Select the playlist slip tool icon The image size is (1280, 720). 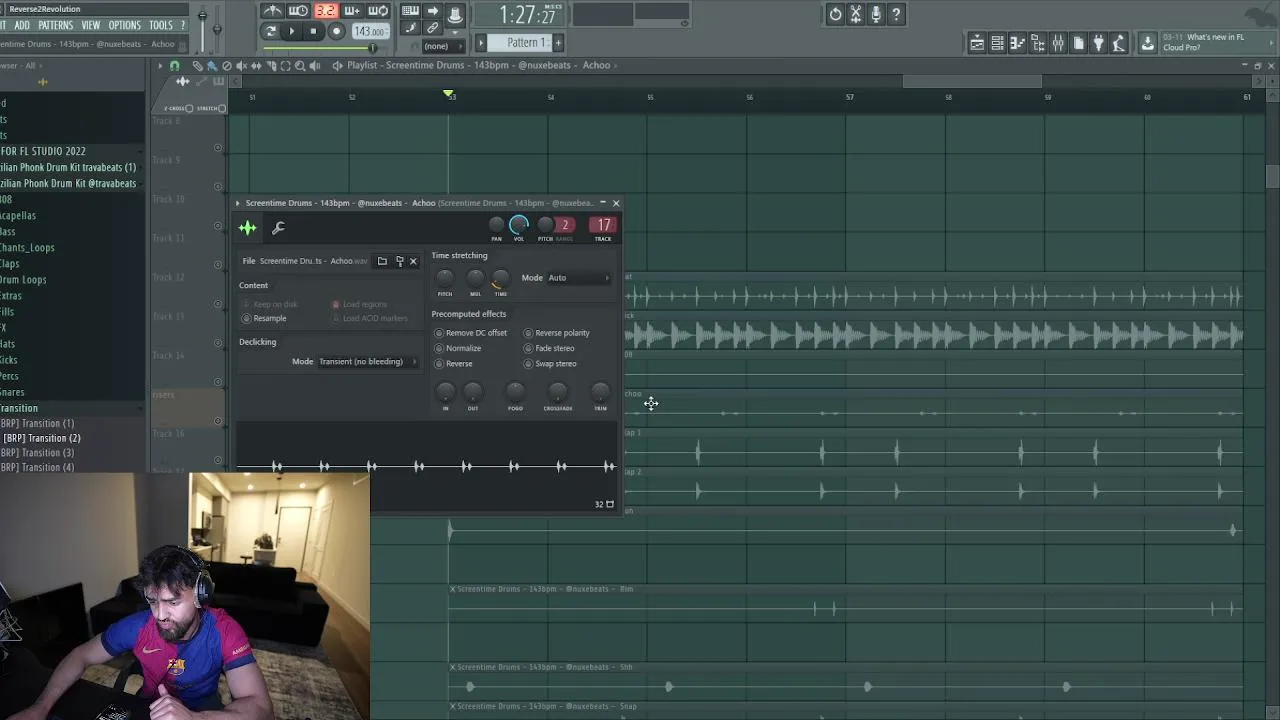pos(256,65)
